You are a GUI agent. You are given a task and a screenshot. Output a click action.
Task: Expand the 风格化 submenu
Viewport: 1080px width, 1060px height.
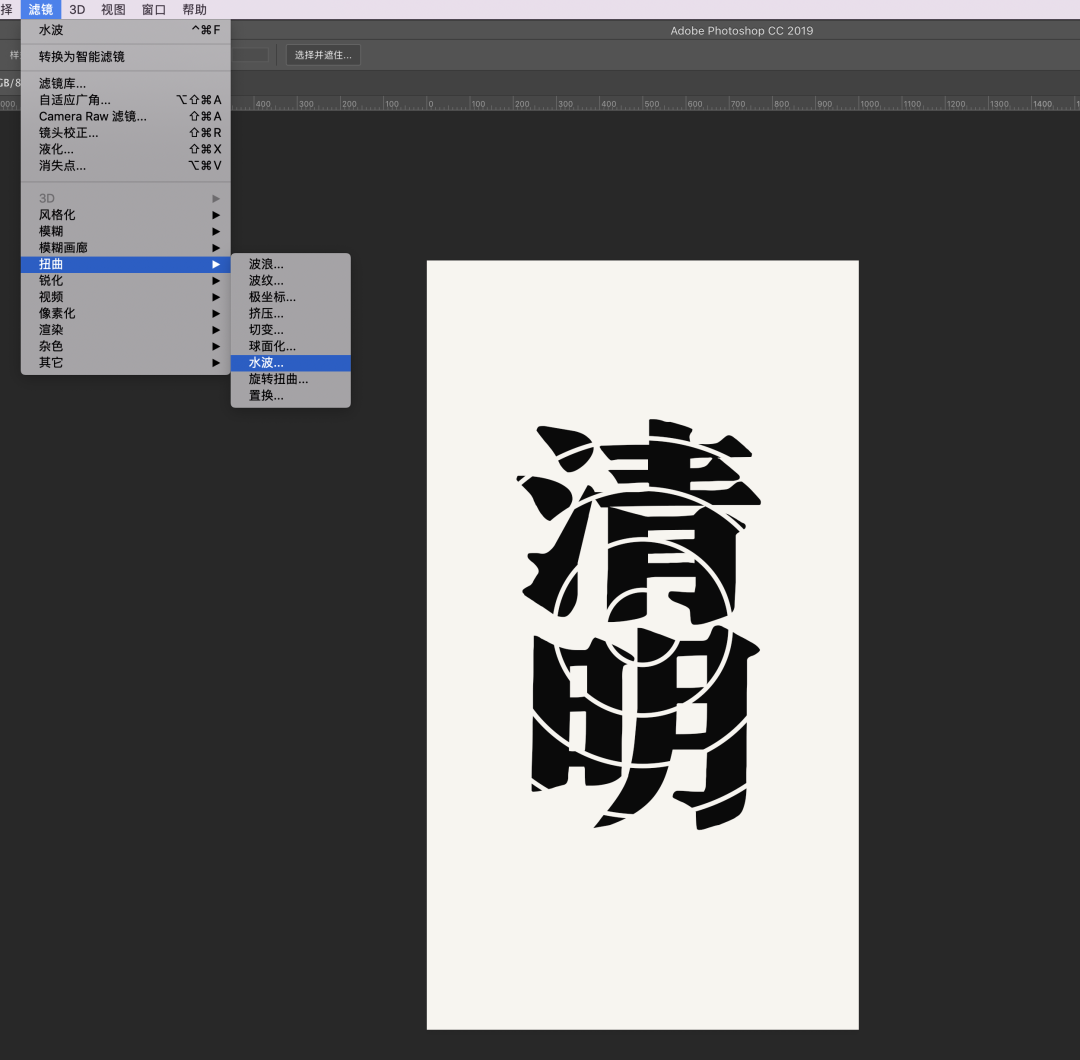tap(57, 215)
